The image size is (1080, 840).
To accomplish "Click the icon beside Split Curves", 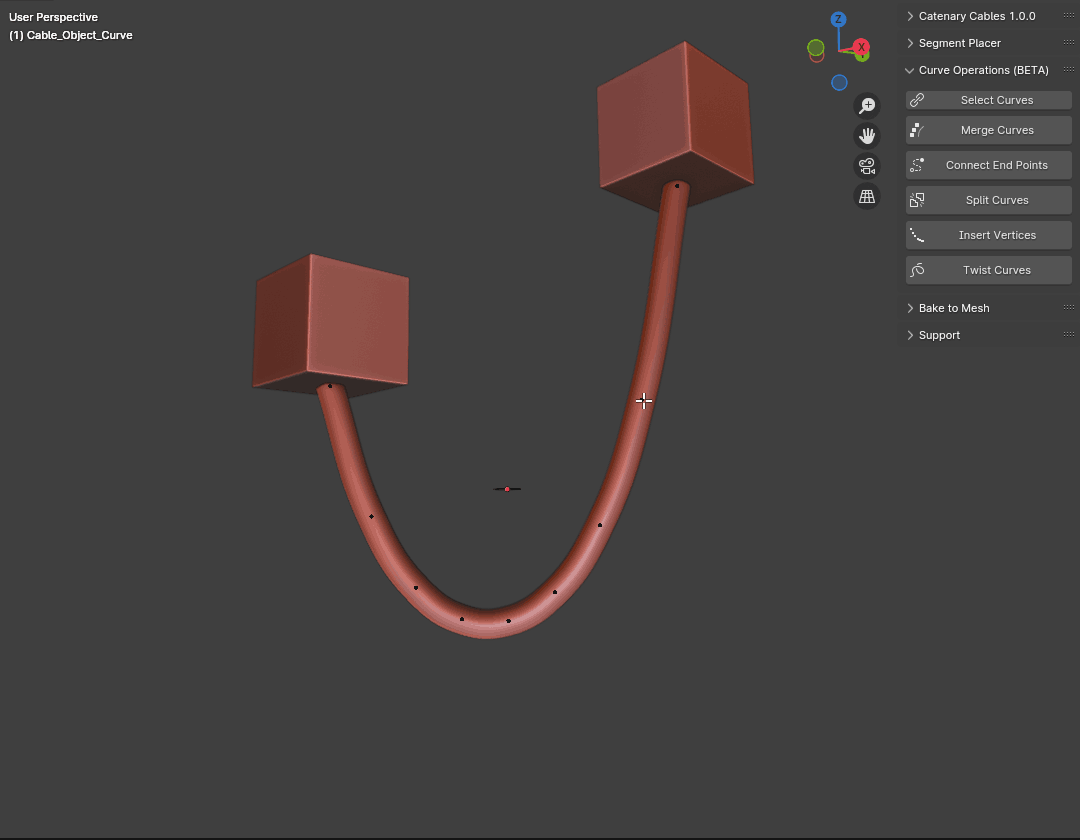I will (917, 200).
